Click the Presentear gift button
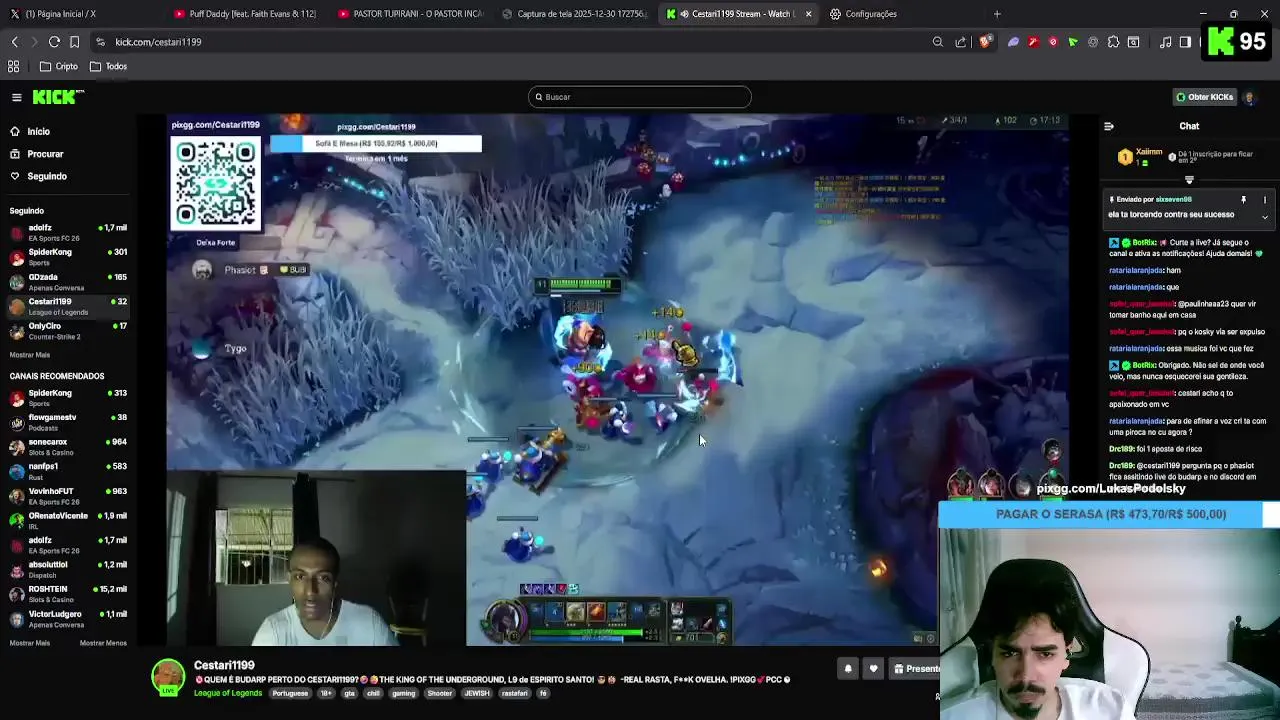Viewport: 1280px width, 720px height. [916, 669]
